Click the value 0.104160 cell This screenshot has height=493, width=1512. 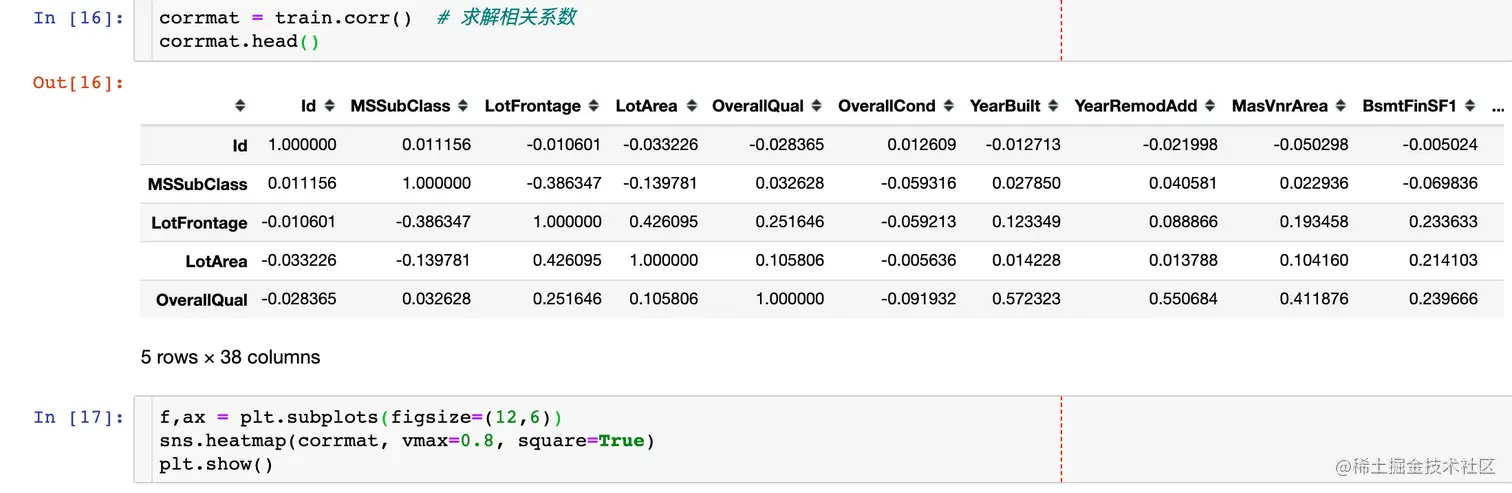tap(1314, 260)
